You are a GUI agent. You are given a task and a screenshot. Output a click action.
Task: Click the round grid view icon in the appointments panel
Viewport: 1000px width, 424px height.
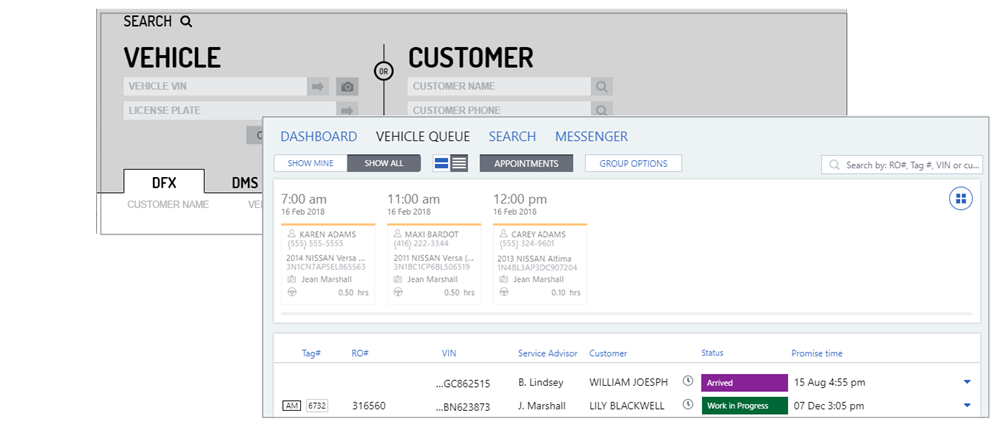(960, 199)
